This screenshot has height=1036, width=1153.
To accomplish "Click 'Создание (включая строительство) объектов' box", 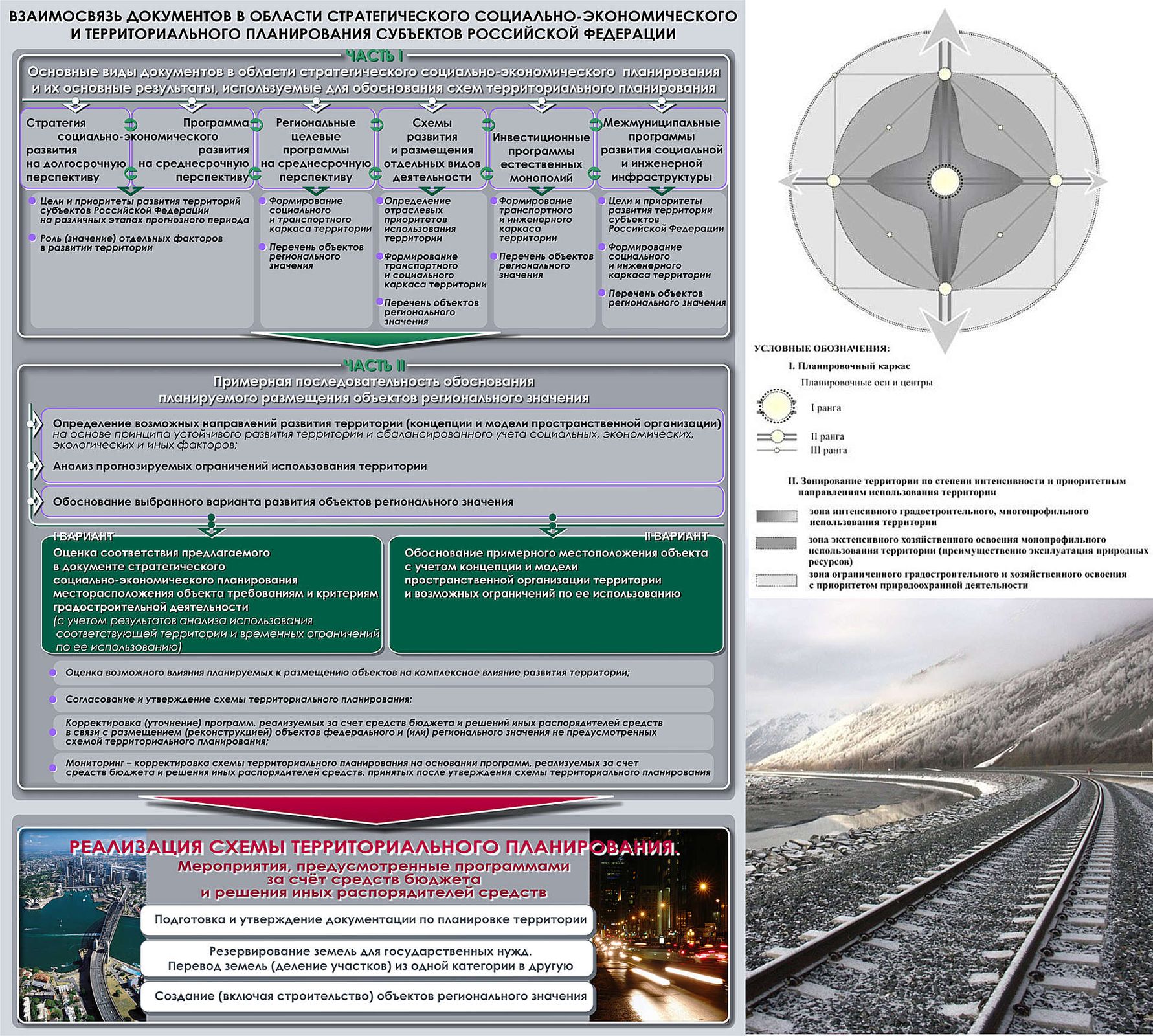I will click(x=367, y=997).
